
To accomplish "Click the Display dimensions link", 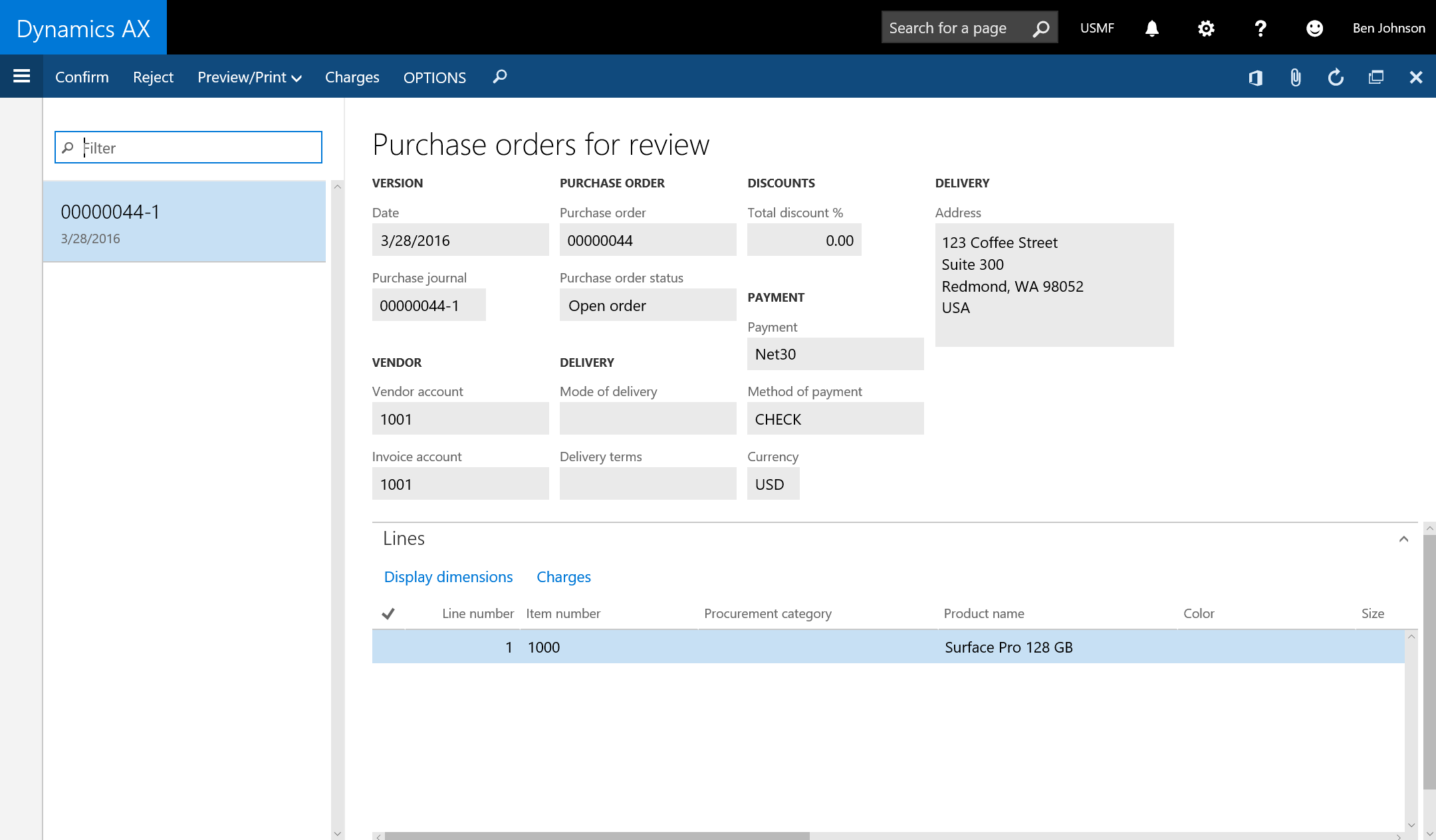I will click(x=448, y=577).
